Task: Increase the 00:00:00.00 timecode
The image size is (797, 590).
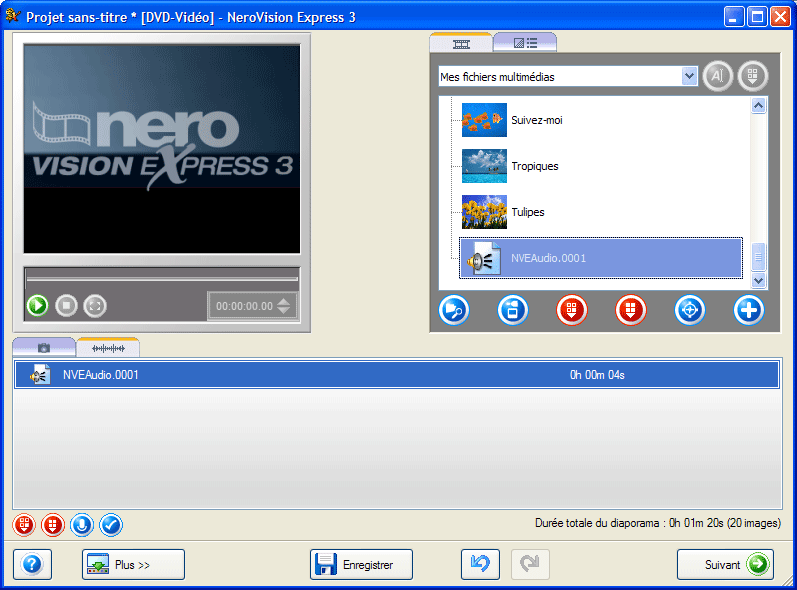Action: point(284,301)
